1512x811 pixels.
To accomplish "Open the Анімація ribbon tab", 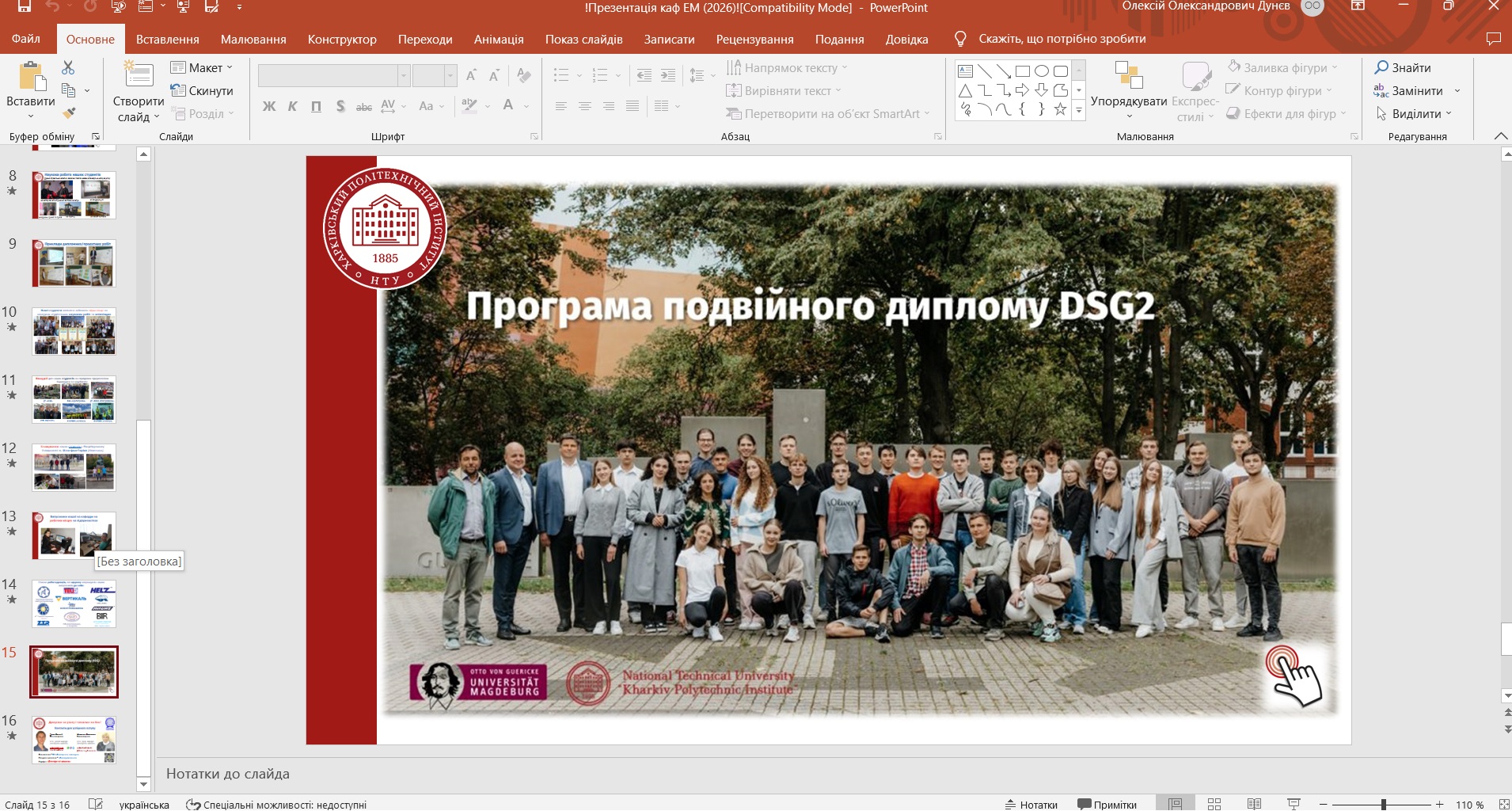I will 498,39.
